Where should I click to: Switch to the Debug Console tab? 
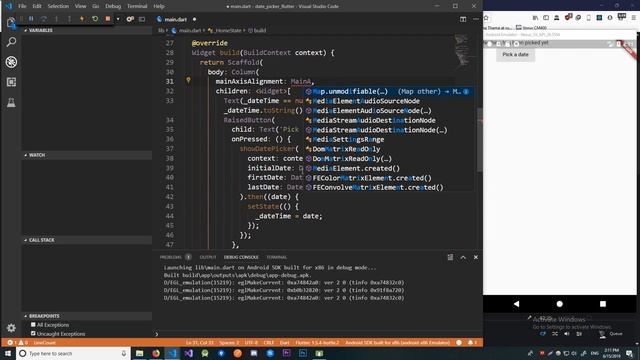[241, 257]
